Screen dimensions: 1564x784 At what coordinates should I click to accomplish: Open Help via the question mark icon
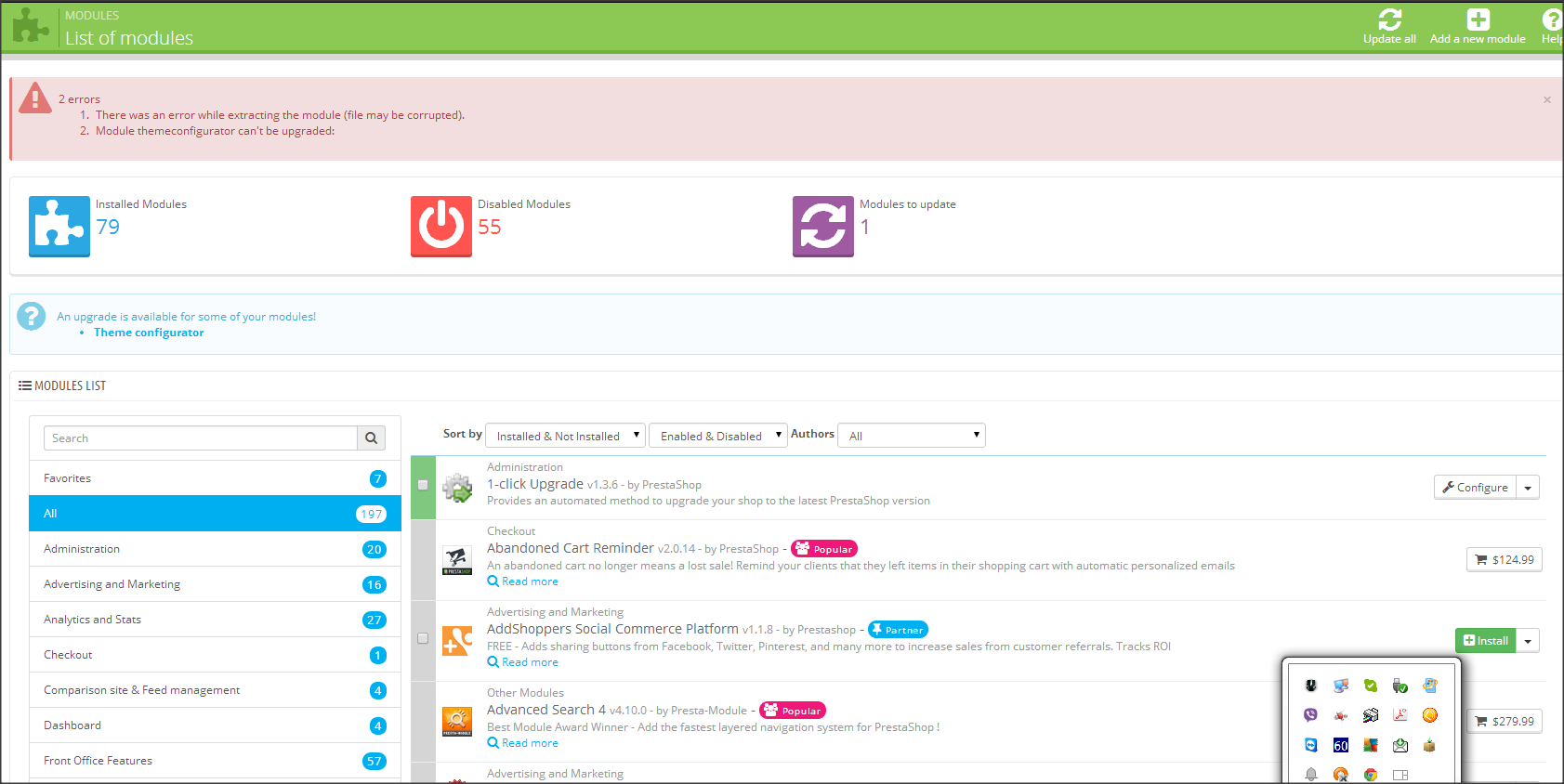[x=1552, y=20]
